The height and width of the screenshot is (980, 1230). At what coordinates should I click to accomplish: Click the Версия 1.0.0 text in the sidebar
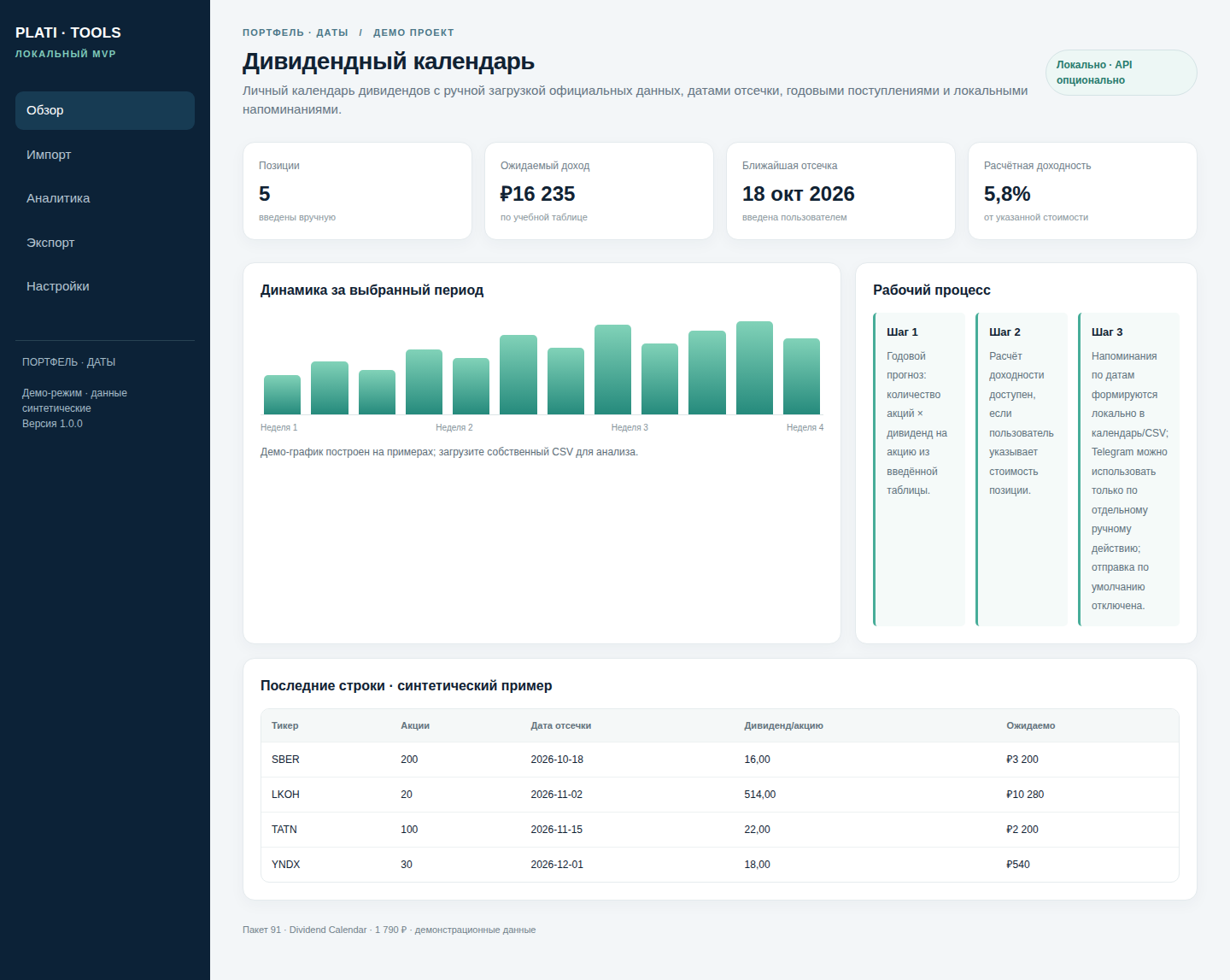click(52, 424)
